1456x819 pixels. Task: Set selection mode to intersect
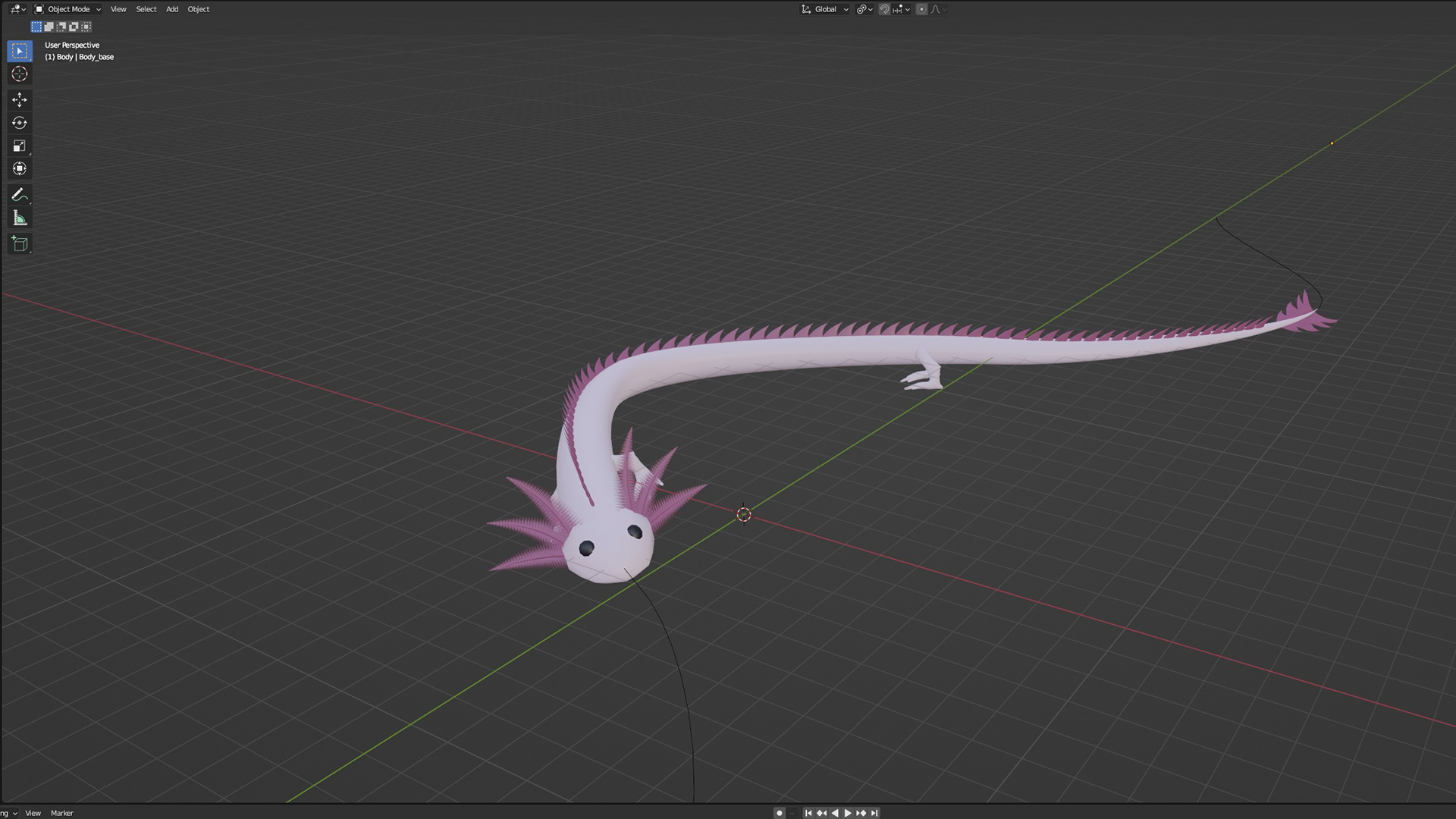(x=86, y=27)
